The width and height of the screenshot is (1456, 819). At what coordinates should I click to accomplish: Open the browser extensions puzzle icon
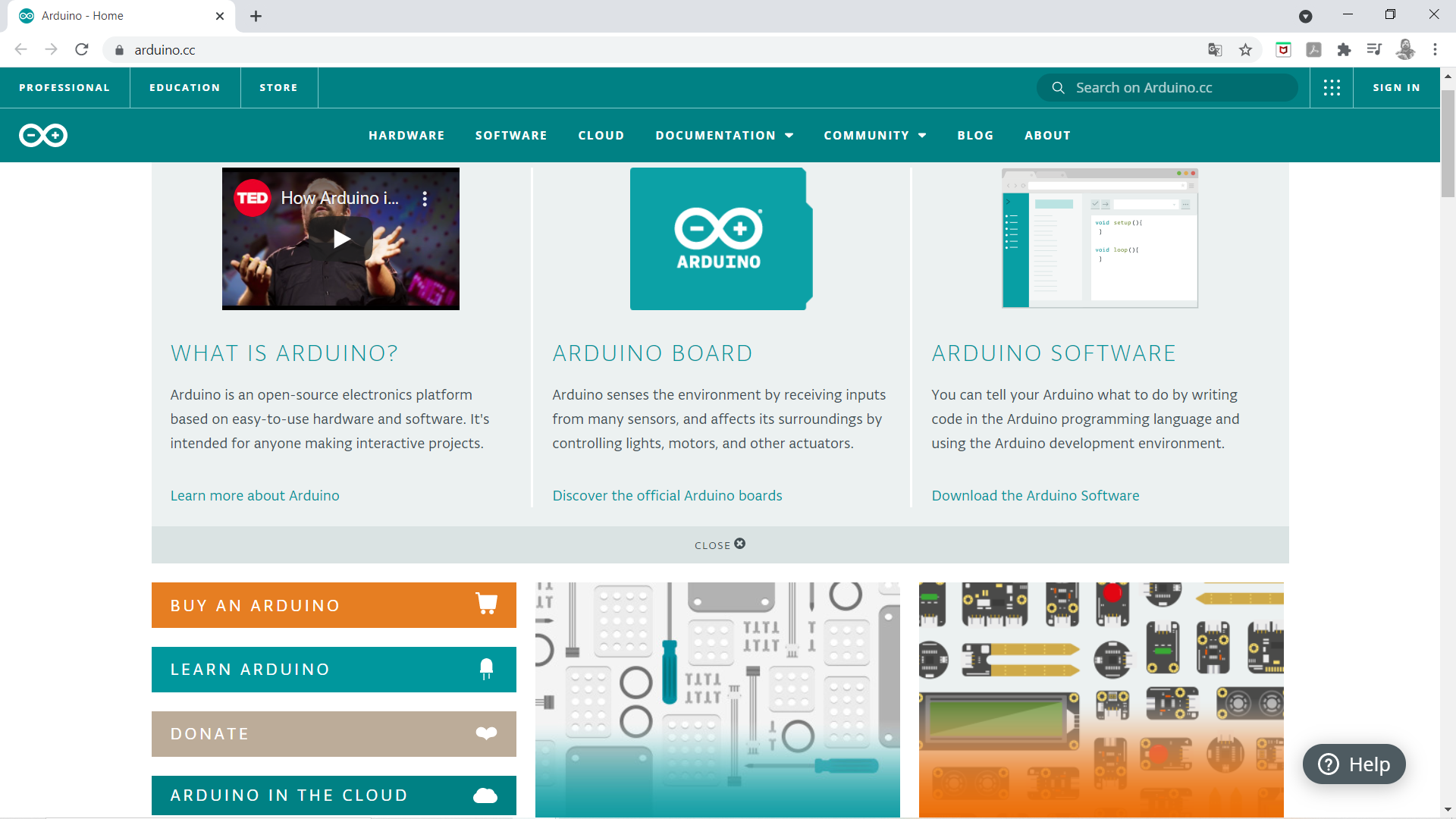coord(1344,50)
